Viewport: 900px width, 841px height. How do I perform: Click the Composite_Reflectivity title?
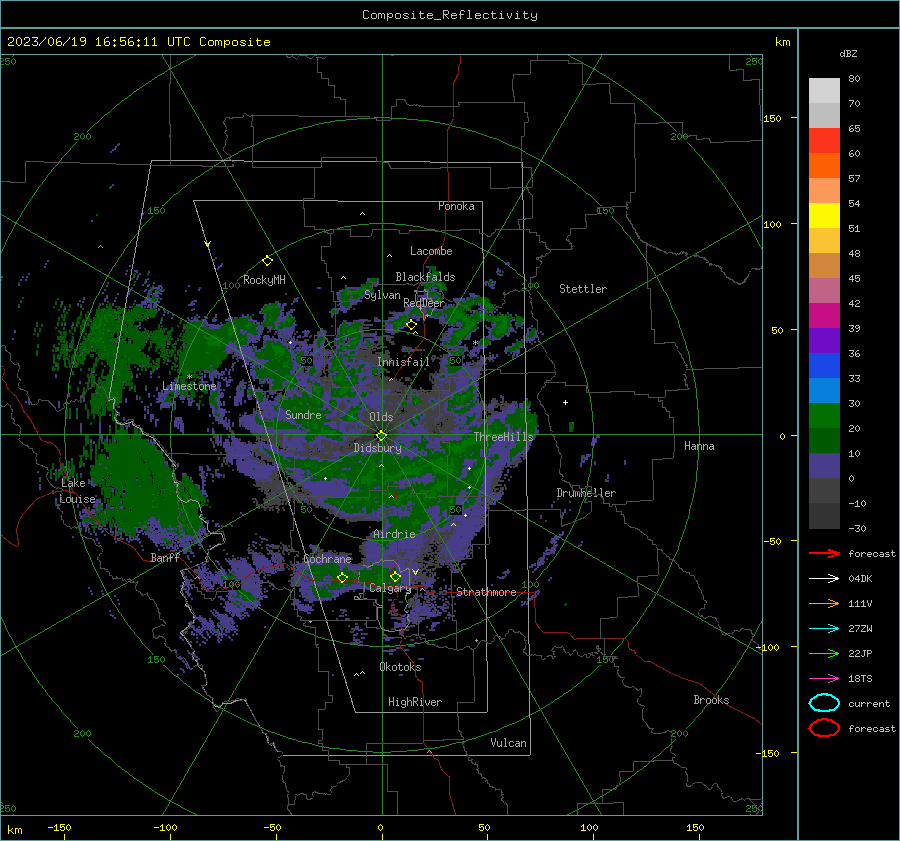(x=450, y=15)
